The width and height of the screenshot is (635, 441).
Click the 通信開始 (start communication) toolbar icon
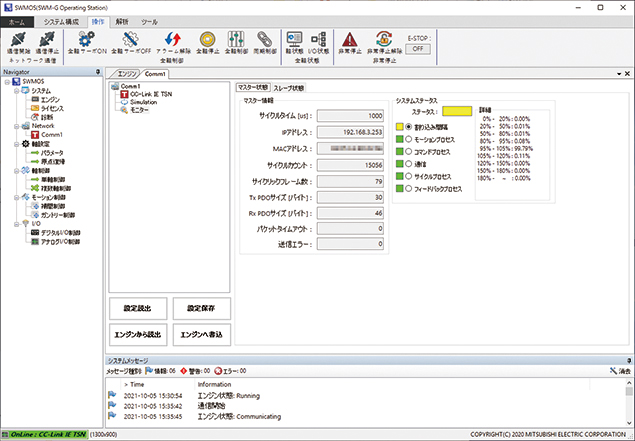point(17,40)
